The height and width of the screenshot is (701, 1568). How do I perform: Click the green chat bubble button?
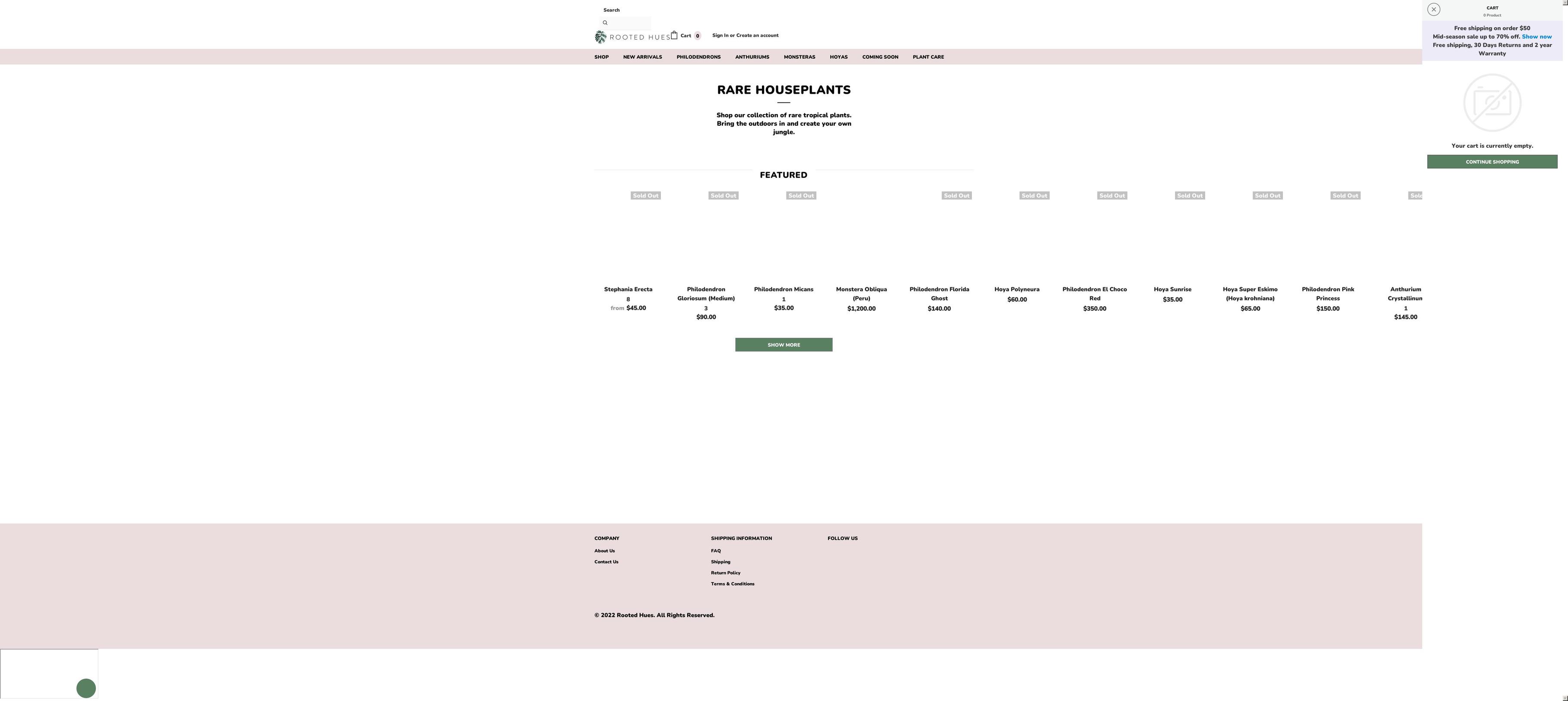click(86, 688)
